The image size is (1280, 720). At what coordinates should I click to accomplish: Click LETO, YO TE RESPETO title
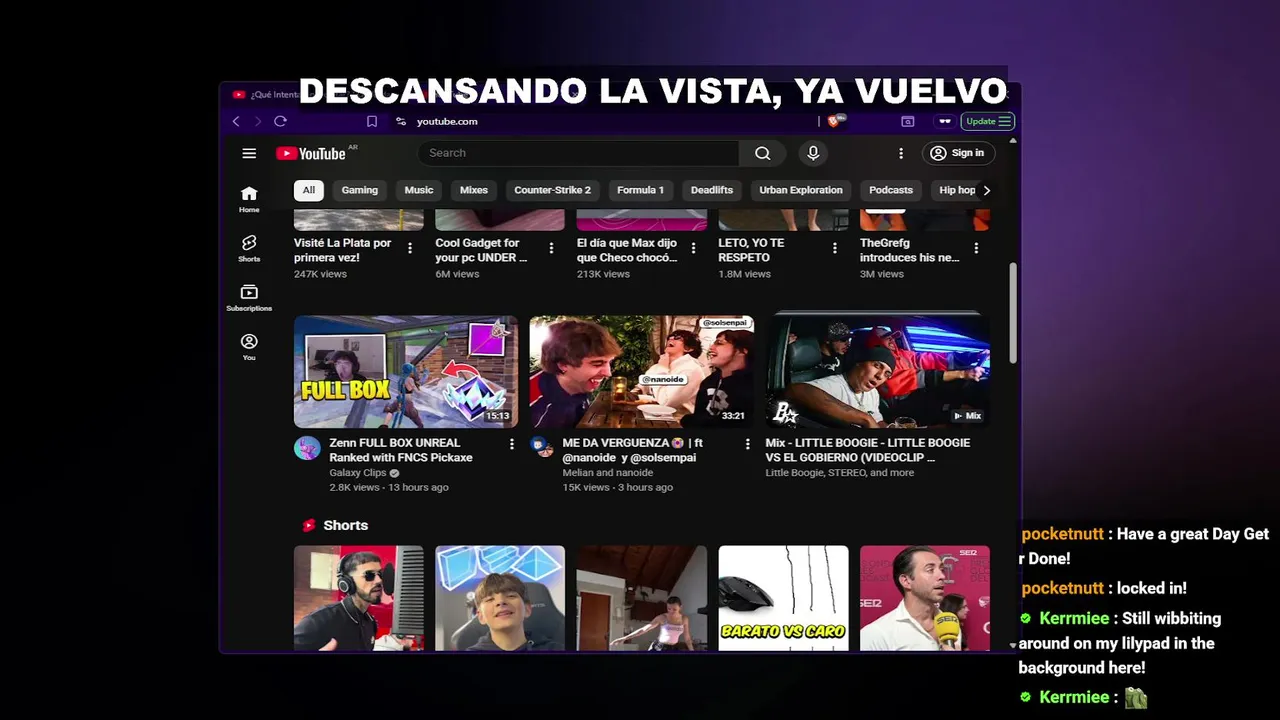751,250
